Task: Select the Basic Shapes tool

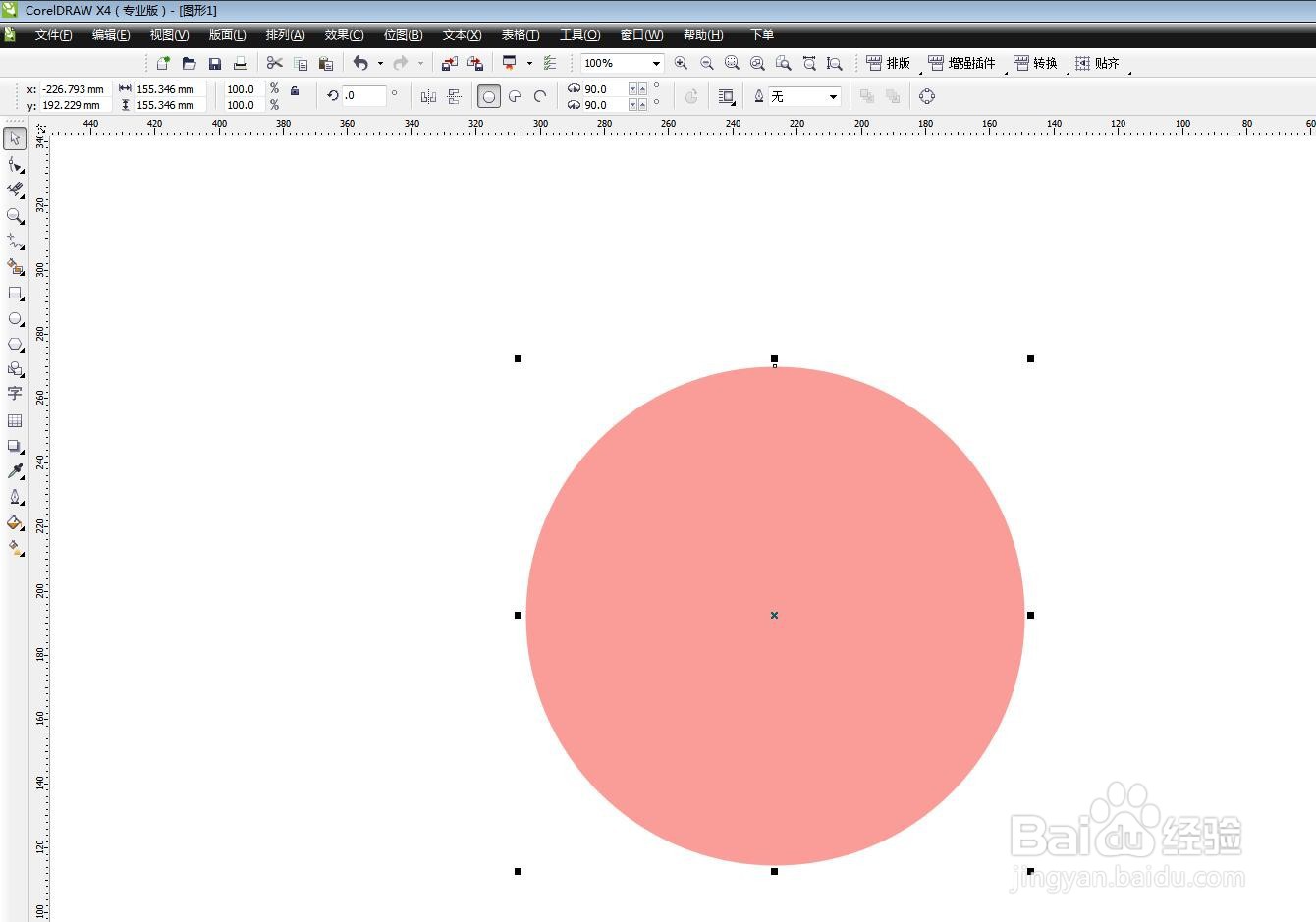Action: pyautogui.click(x=15, y=369)
